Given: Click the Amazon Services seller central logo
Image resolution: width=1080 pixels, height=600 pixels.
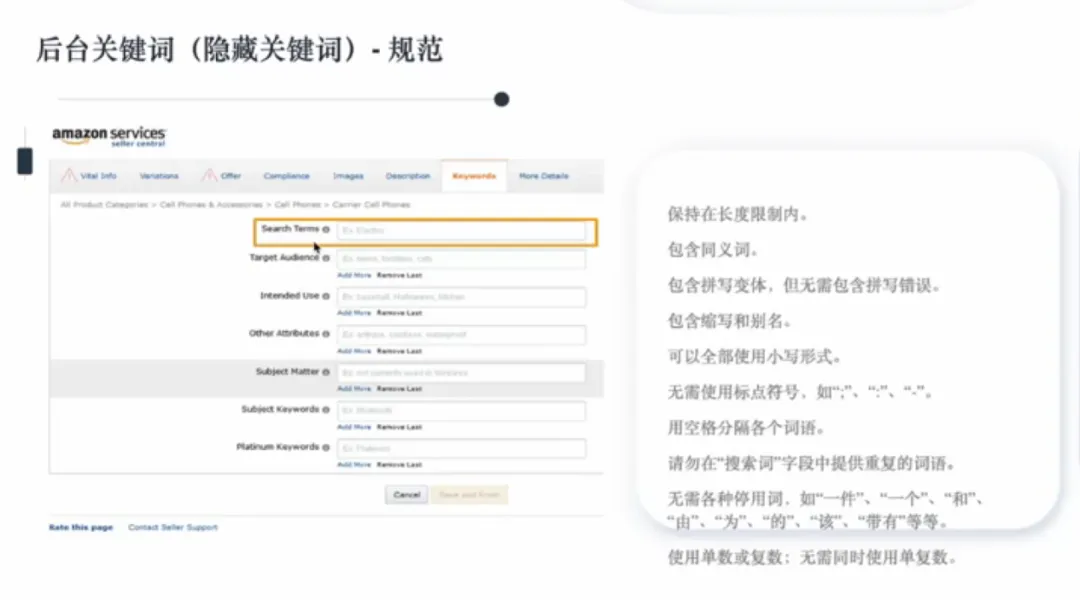Looking at the screenshot, I should [109, 136].
